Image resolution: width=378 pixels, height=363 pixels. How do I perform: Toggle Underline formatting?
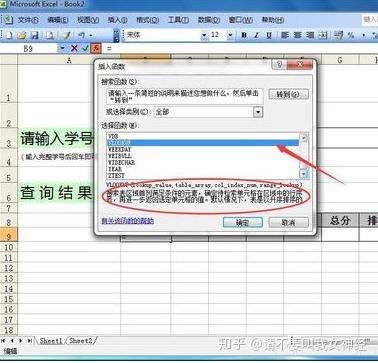click(x=269, y=35)
